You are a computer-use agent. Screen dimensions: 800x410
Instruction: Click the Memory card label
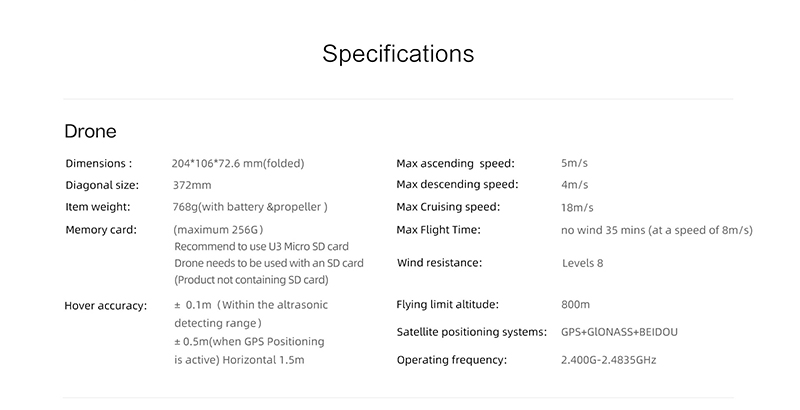coord(101,230)
